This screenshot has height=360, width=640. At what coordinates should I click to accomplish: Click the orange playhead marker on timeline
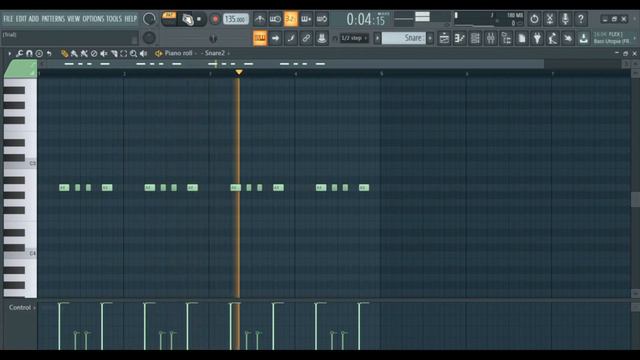click(239, 72)
